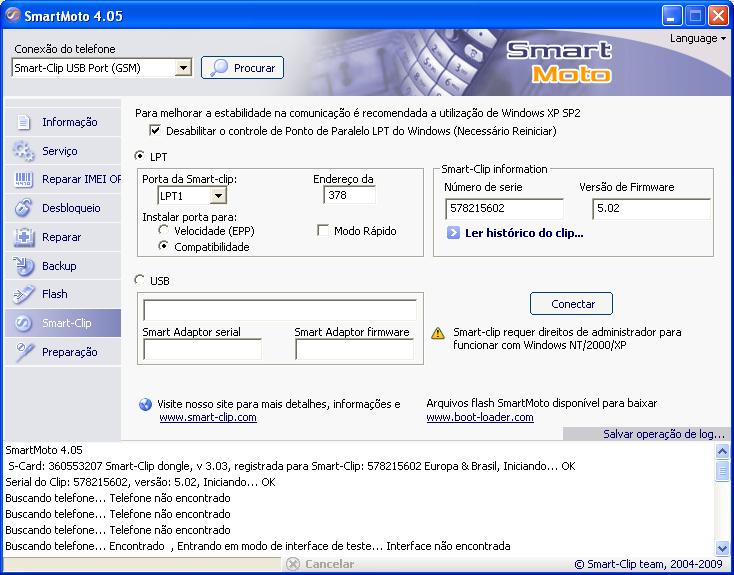Switch to the Backup tab label
The width and height of the screenshot is (734, 575).
59,266
